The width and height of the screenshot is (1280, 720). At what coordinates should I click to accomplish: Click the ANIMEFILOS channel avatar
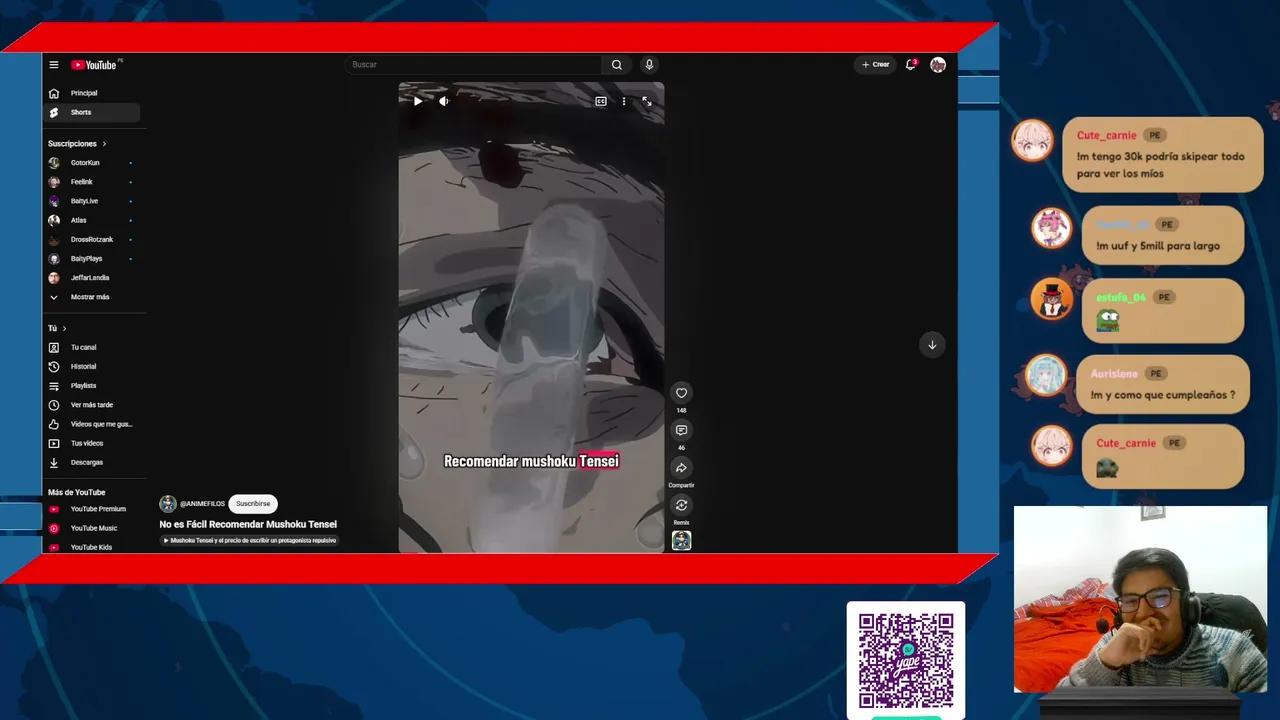168,504
